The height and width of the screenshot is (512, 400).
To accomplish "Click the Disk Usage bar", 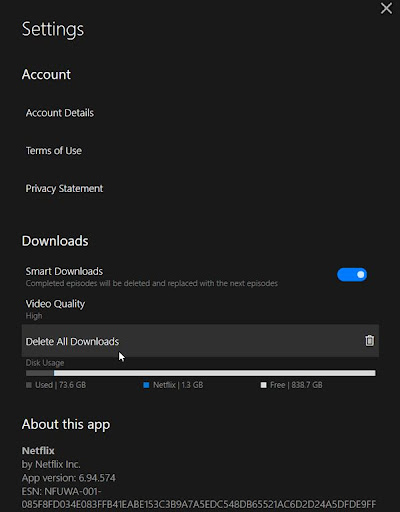I will coord(201,373).
